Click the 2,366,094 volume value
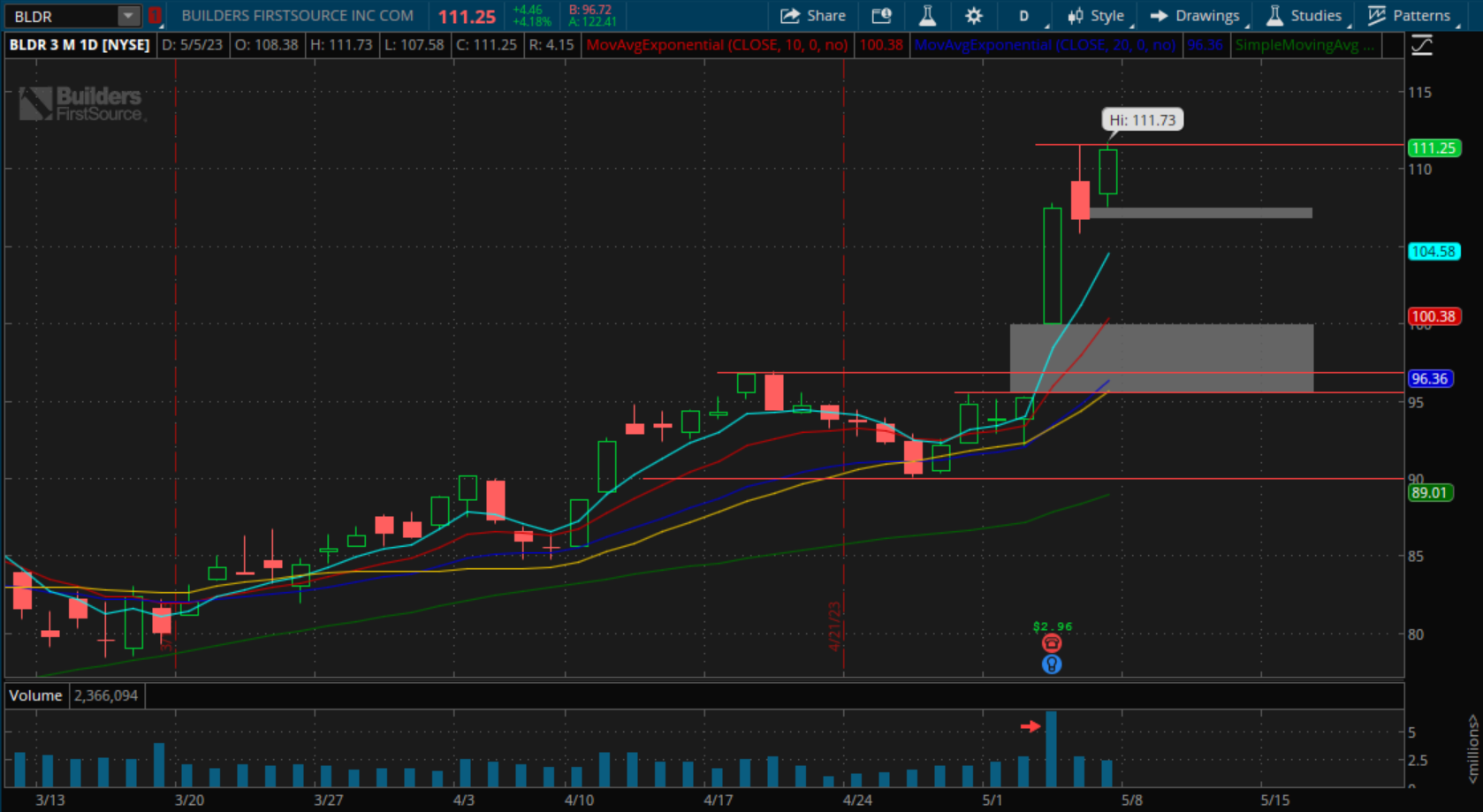 [x=106, y=695]
